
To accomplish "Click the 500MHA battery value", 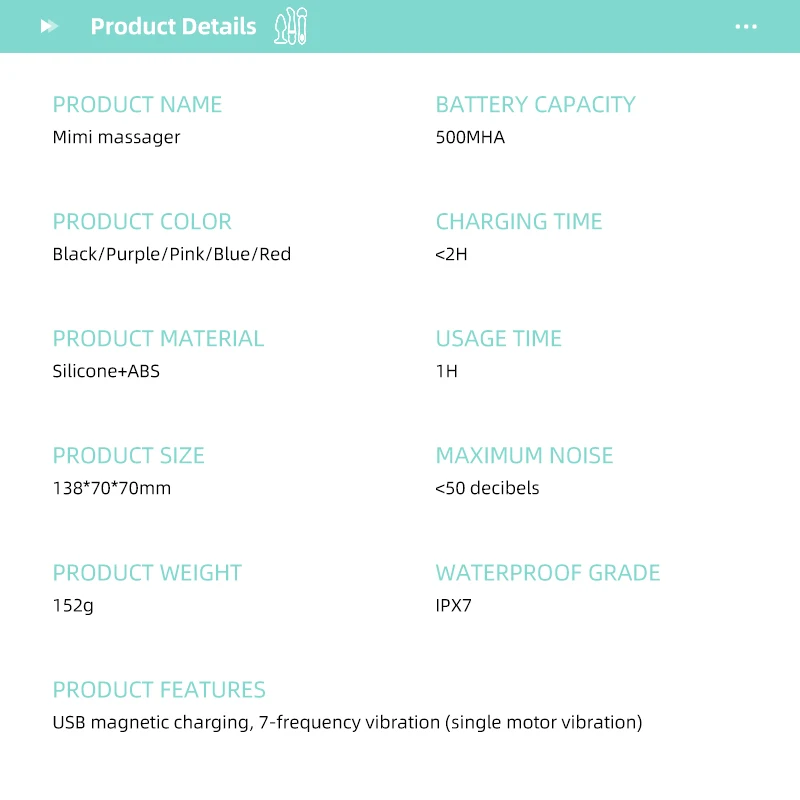I will 470,137.
